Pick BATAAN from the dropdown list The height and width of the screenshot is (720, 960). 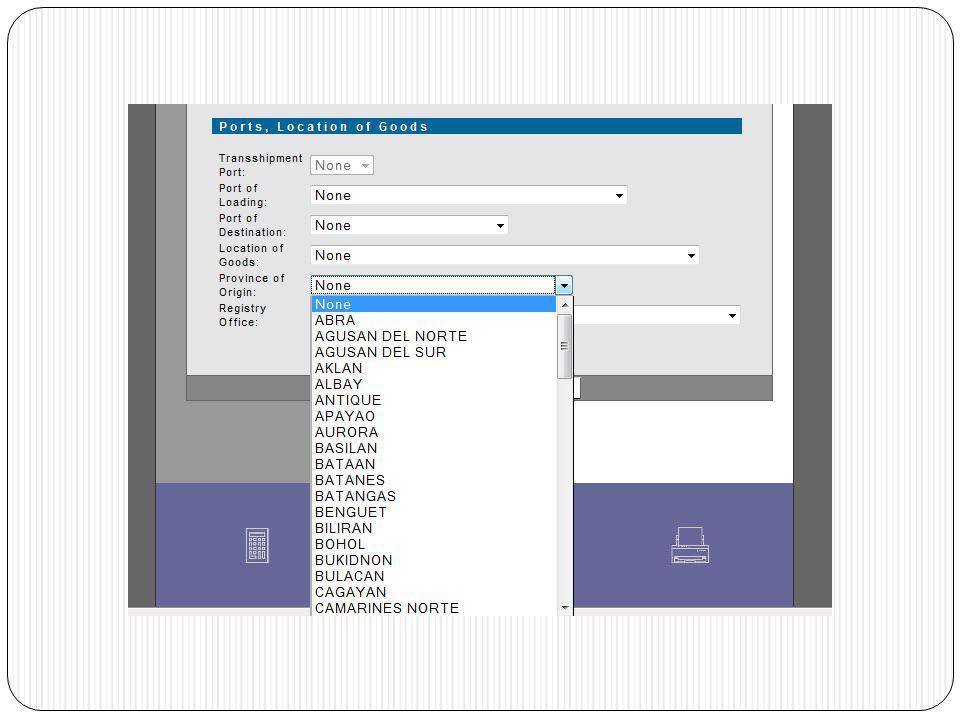point(433,464)
